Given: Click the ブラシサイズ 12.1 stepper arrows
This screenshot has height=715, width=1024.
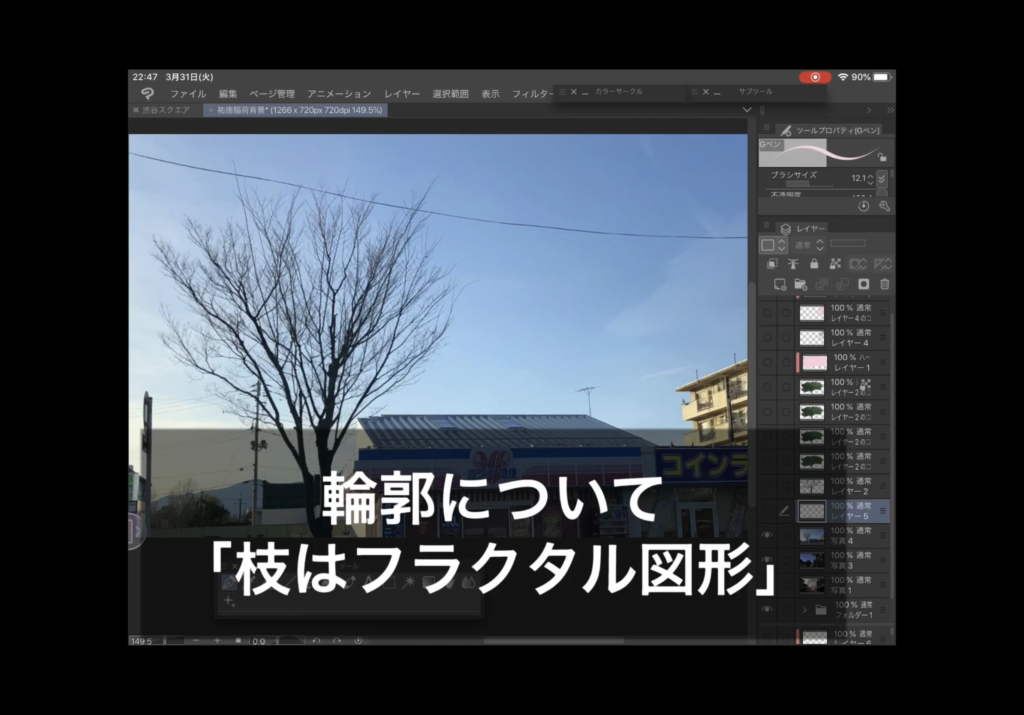Looking at the screenshot, I should click(x=871, y=178).
